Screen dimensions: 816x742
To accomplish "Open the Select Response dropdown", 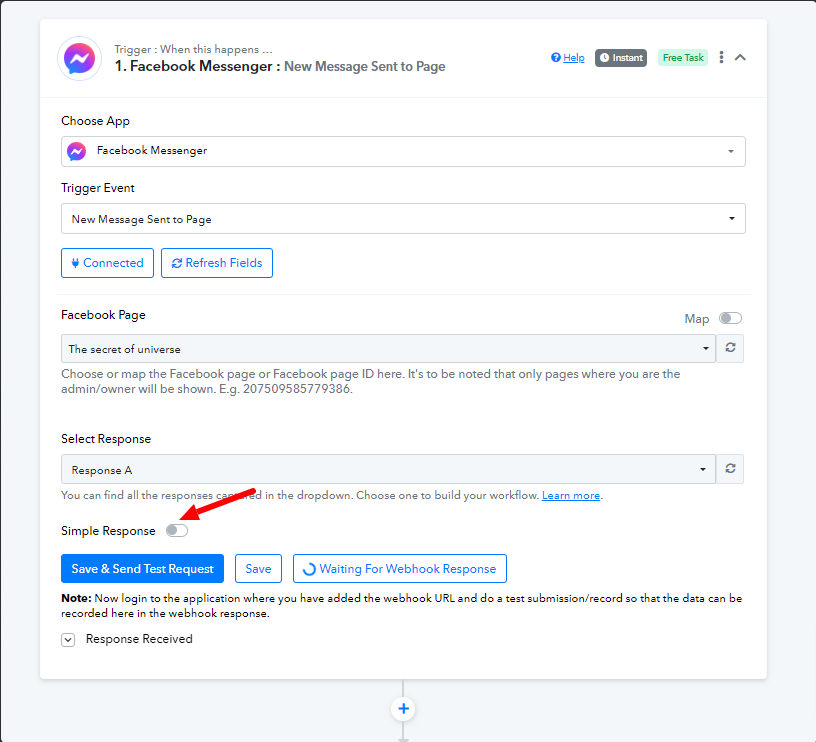I will (x=388, y=469).
